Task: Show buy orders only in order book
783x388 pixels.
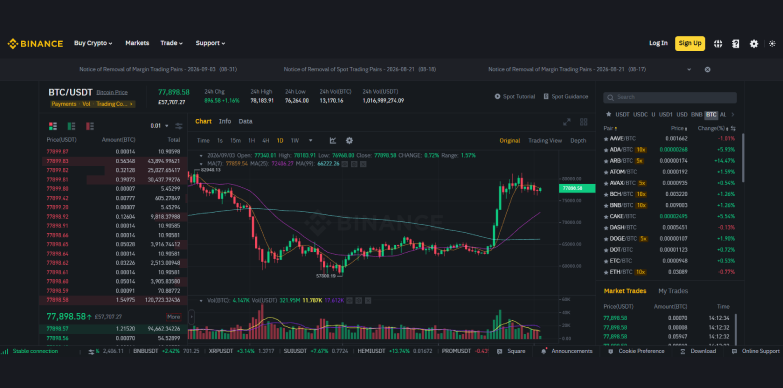Action: (x=71, y=126)
